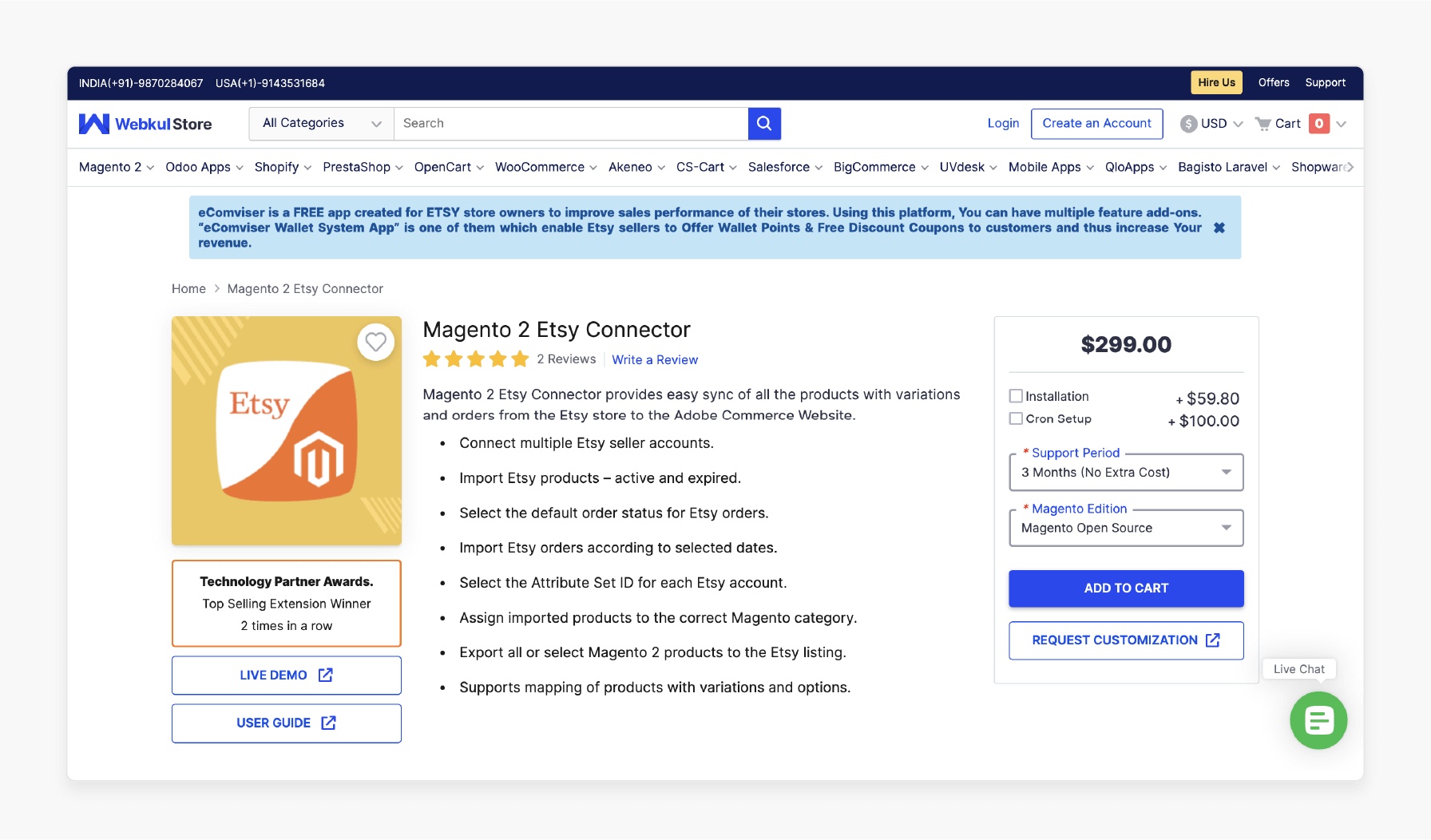
Task: Expand the Salesforce menu
Action: 785,167
